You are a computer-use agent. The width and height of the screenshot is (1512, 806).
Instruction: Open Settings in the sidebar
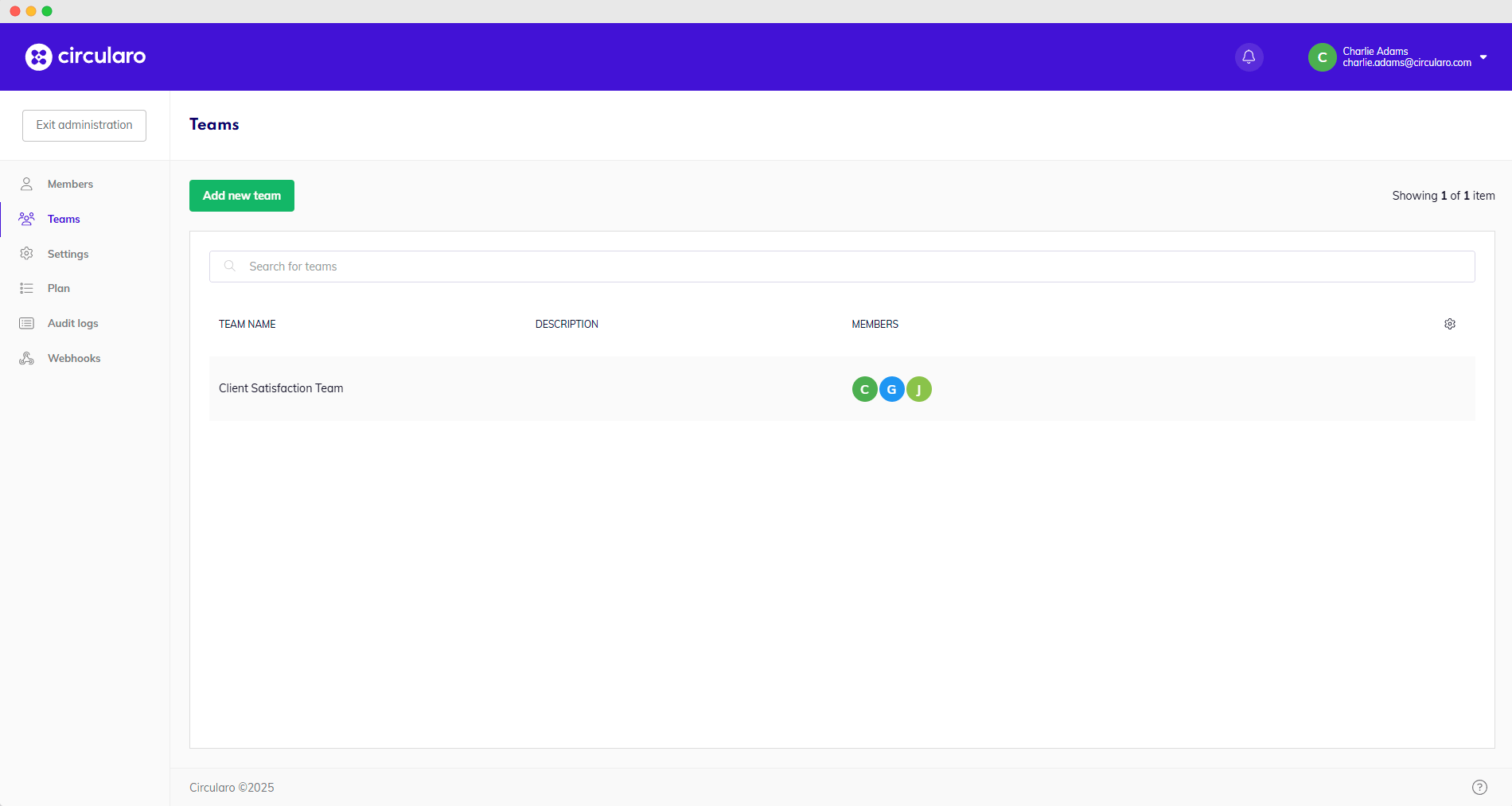point(68,254)
